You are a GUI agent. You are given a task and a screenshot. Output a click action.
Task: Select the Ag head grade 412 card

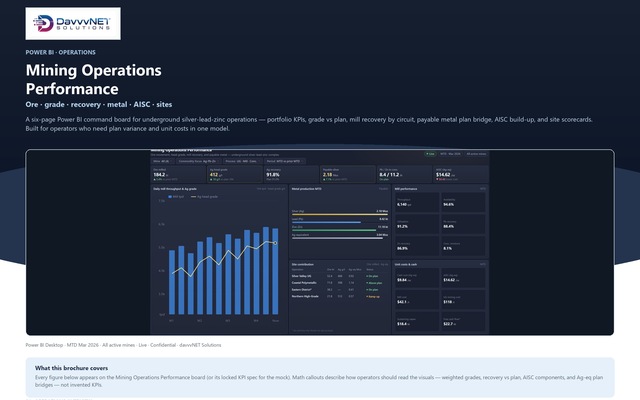coord(235,174)
